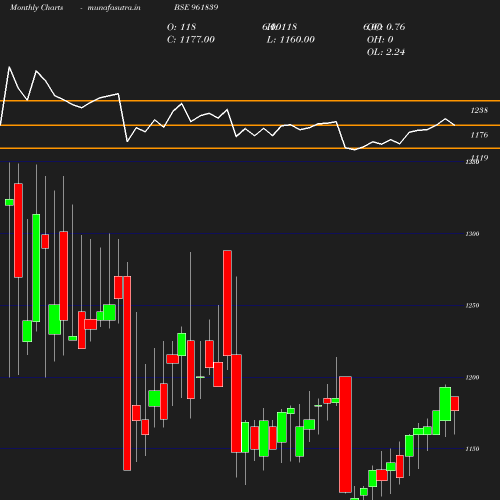
Task: Click the 'Monthly Charts' title text
Action: click(x=37, y=7)
